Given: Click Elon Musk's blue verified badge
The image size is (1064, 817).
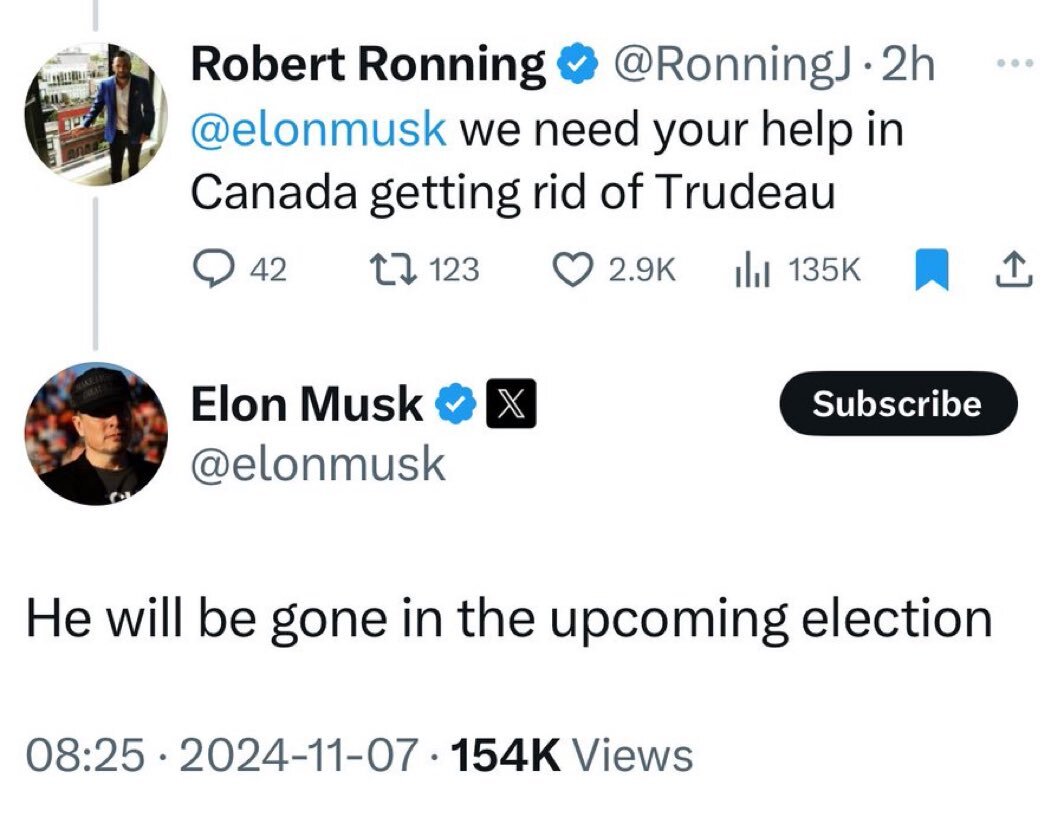Looking at the screenshot, I should [456, 404].
